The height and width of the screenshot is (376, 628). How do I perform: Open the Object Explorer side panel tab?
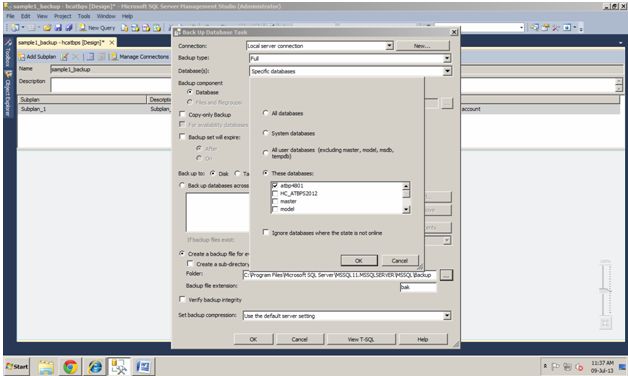coord(8,94)
